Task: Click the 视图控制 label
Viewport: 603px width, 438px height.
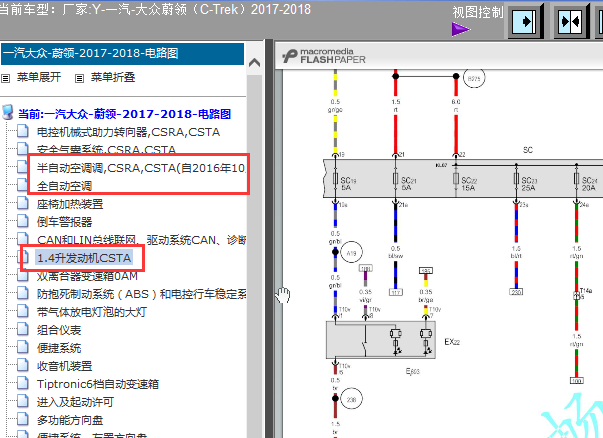Action: 478,12
